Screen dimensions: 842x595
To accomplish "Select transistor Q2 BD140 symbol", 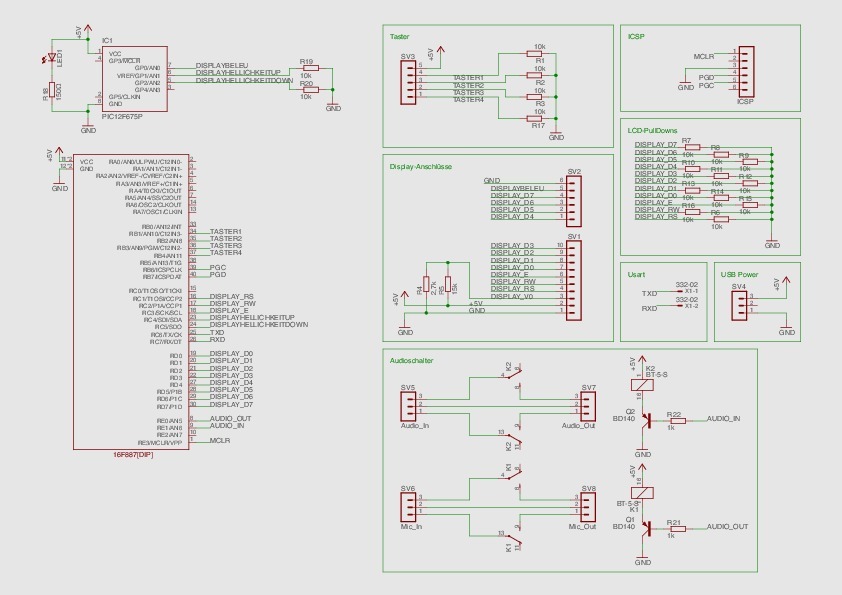I will [646, 420].
